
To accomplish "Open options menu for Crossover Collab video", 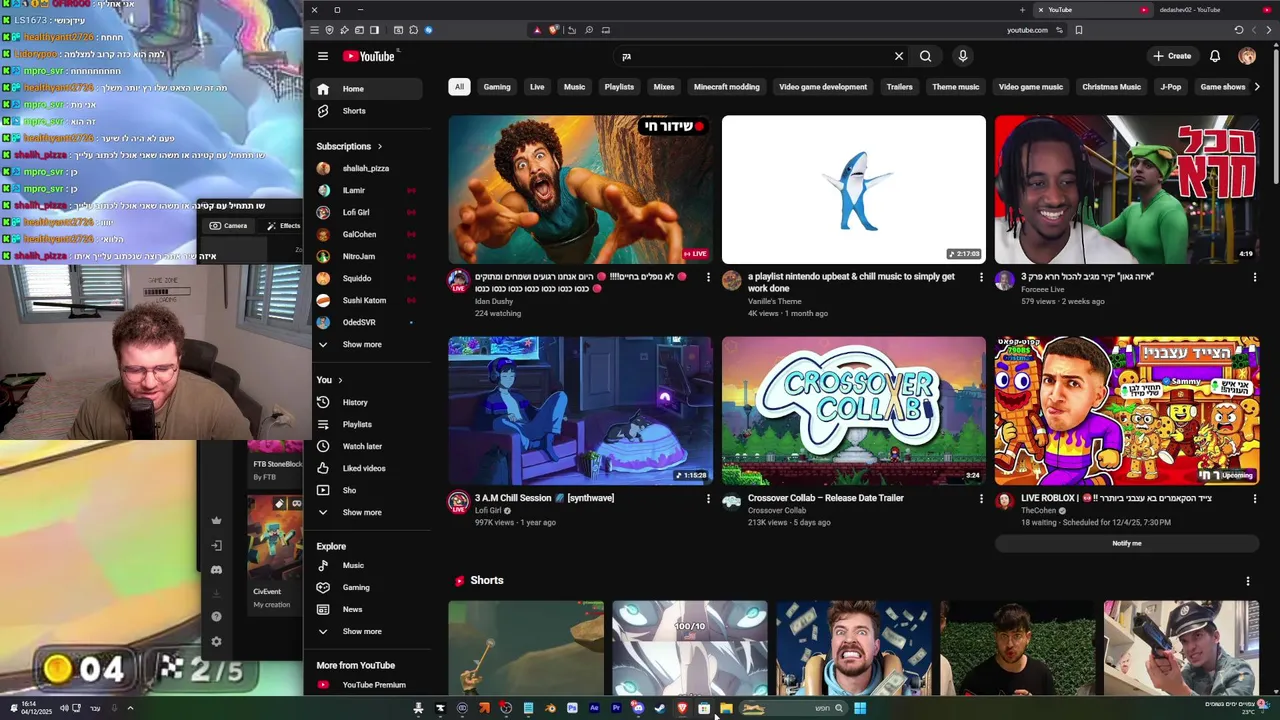I will coord(981,498).
